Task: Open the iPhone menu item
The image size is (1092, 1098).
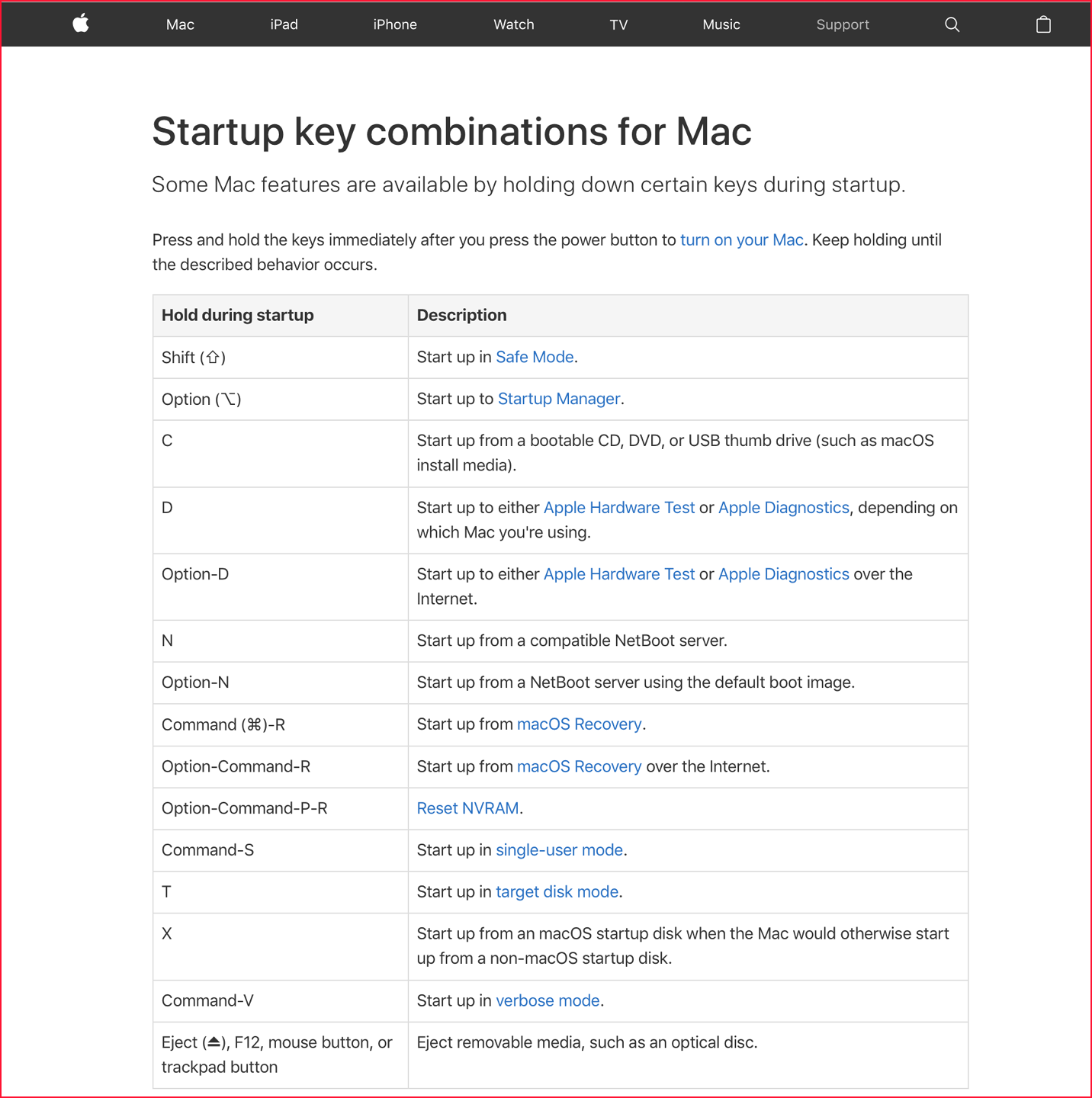Action: tap(395, 24)
